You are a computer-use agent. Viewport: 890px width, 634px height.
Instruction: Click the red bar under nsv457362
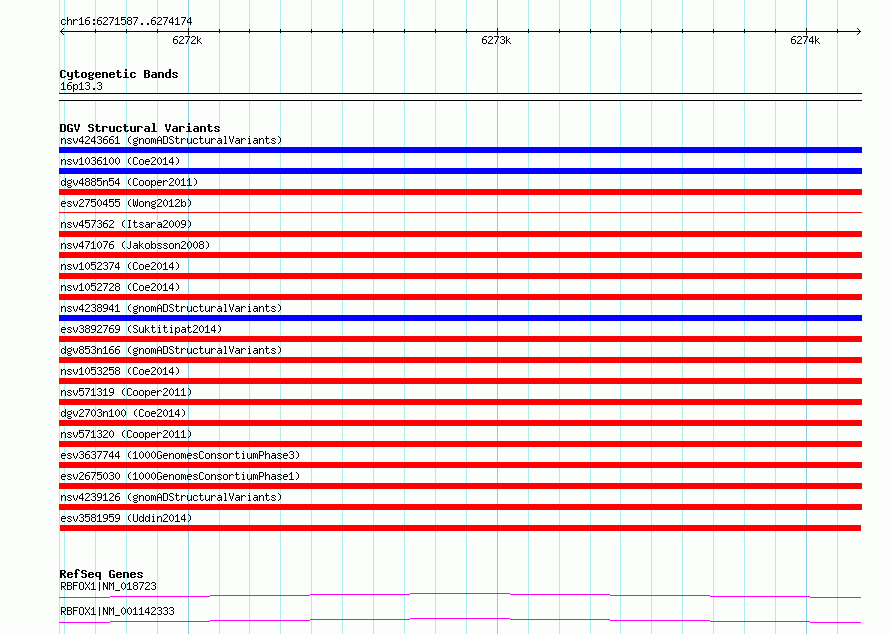pyautogui.click(x=460, y=234)
